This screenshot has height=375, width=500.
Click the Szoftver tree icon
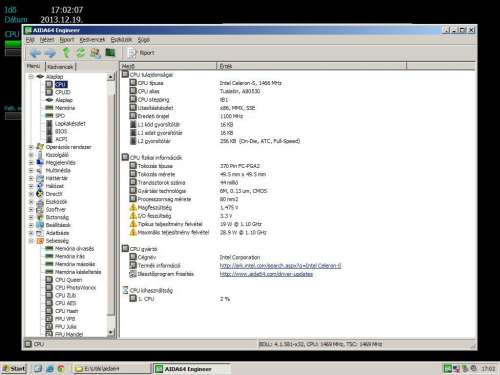click(40, 209)
